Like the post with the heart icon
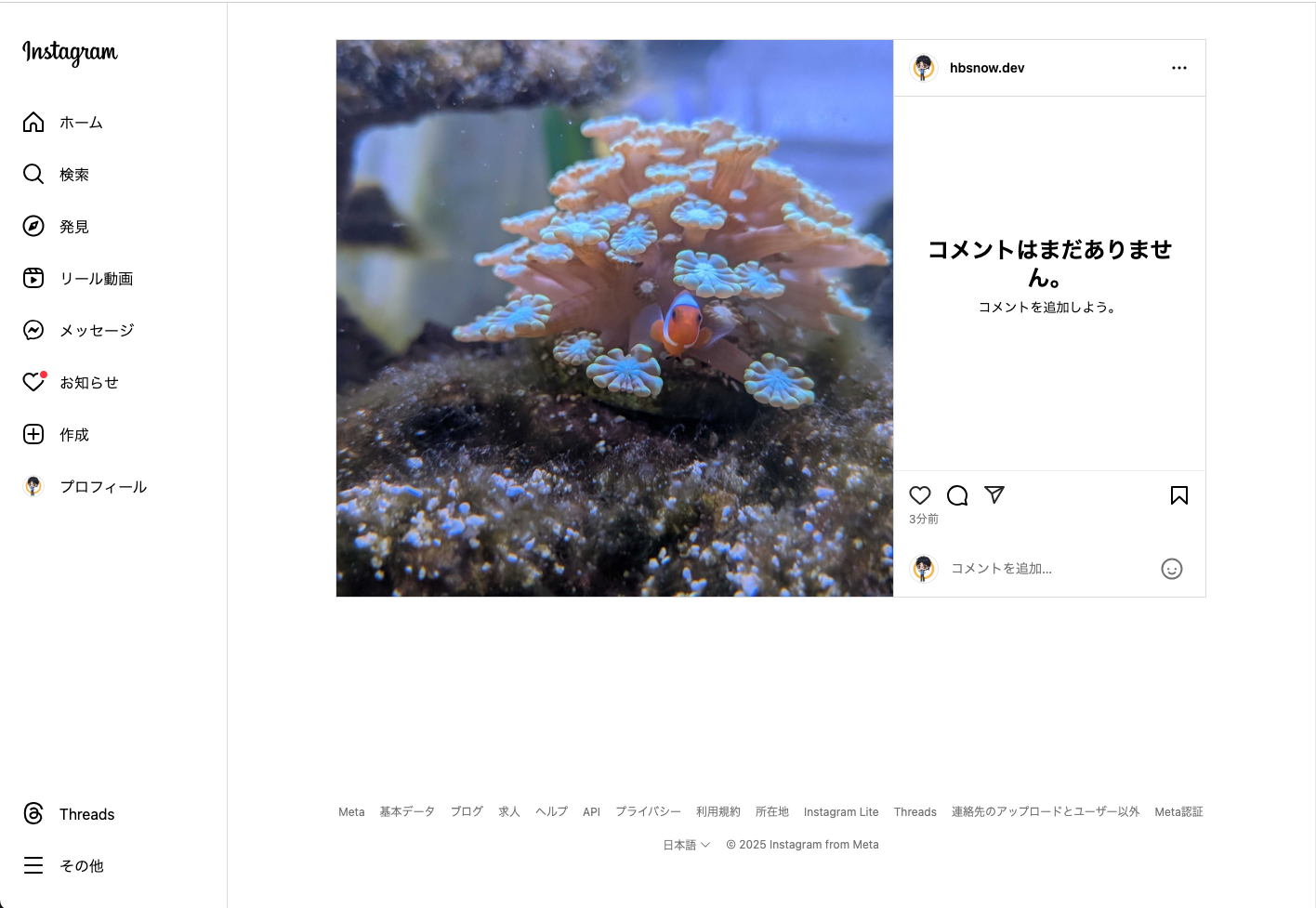This screenshot has width=1316, height=908. 920,495
